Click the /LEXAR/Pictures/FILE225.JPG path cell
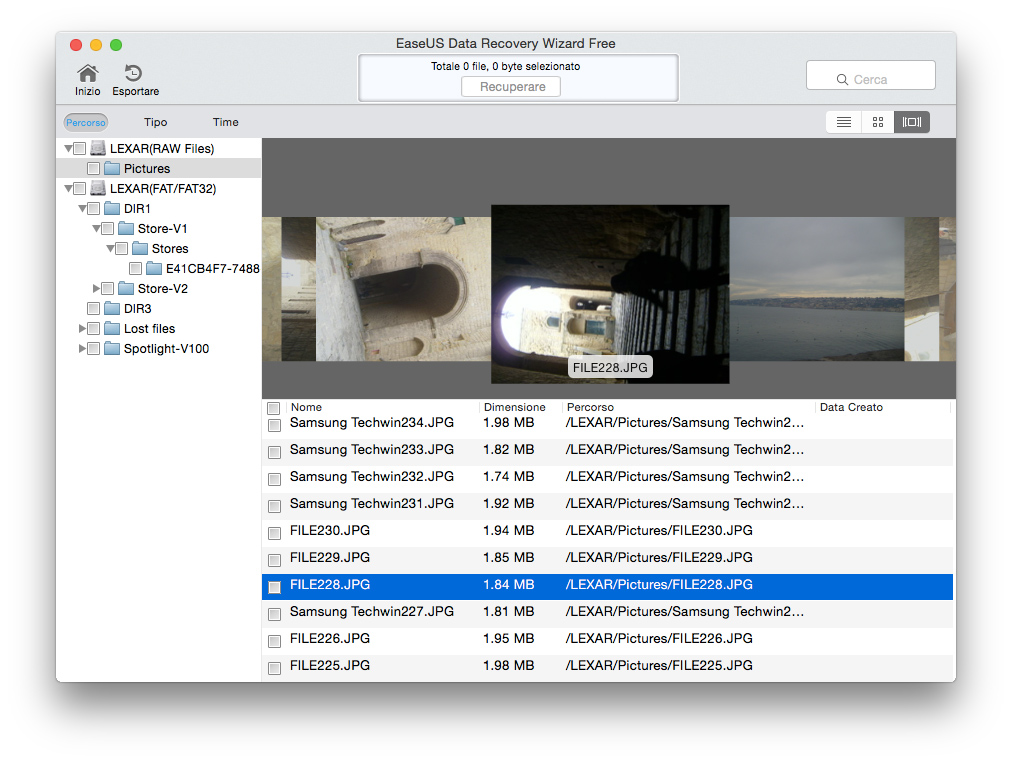 click(x=659, y=665)
